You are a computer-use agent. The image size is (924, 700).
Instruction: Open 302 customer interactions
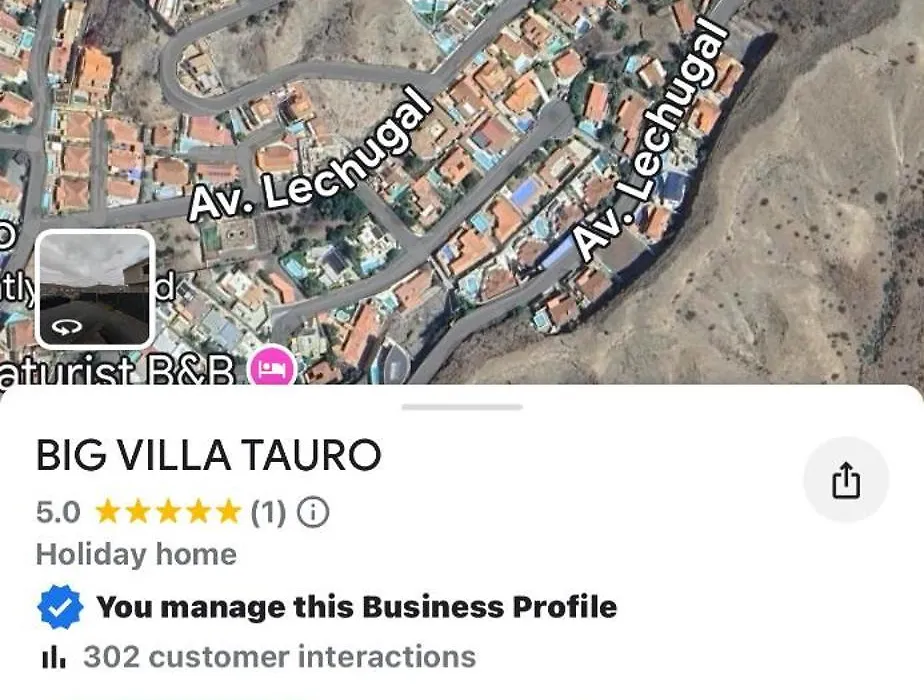(x=279, y=657)
